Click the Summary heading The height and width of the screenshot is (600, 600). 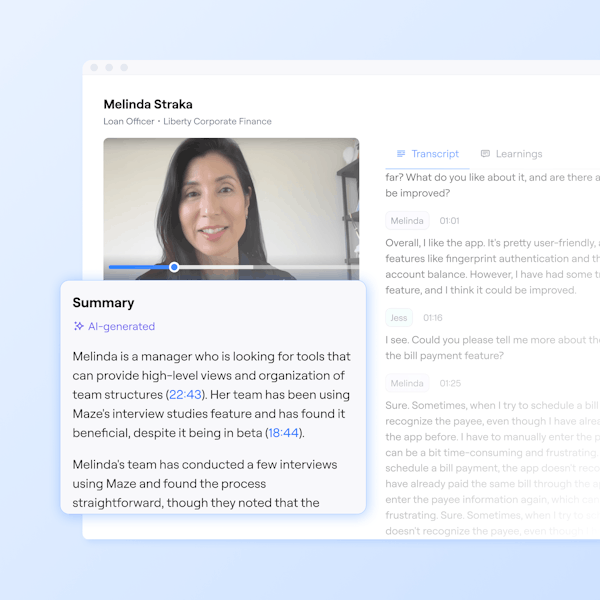point(103,303)
